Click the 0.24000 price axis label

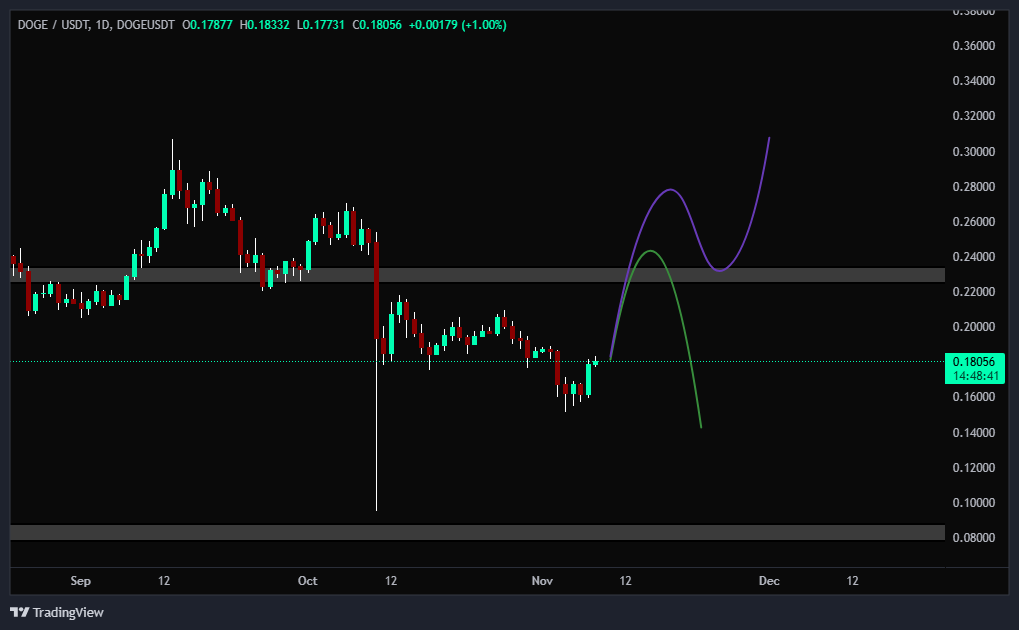click(x=973, y=256)
